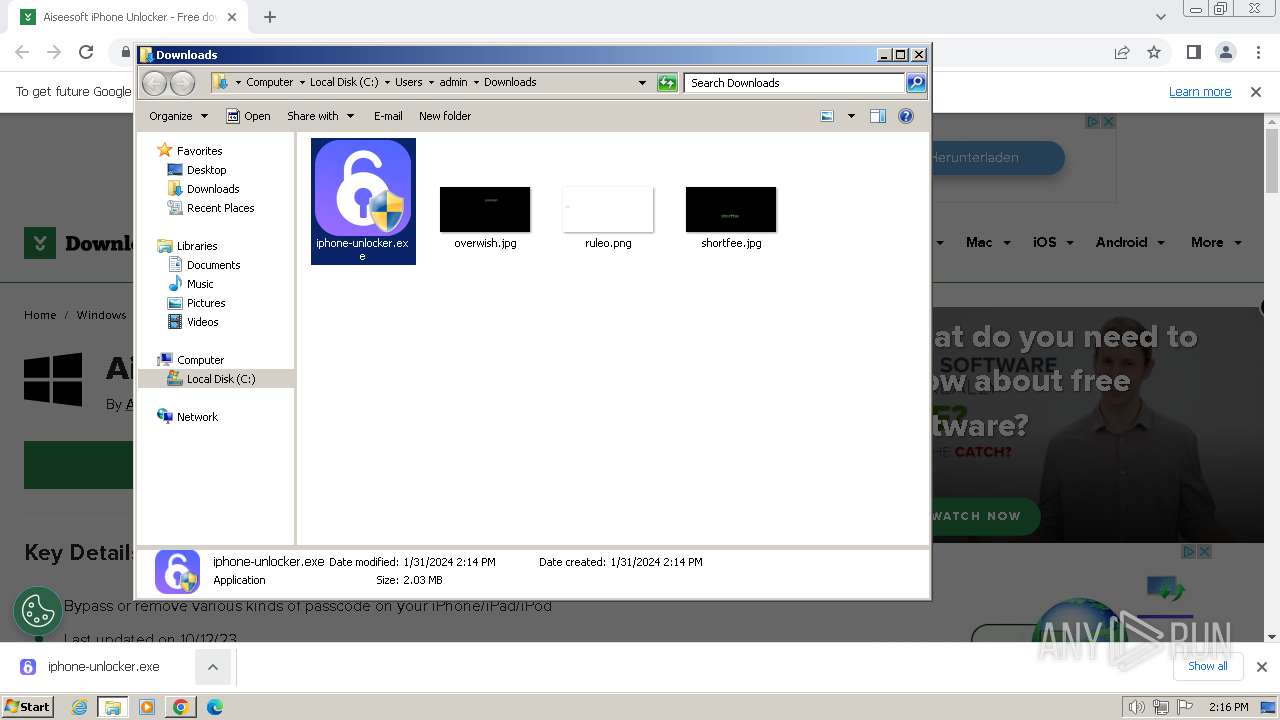
Task: Click Users in the address breadcrumb
Action: 408,83
